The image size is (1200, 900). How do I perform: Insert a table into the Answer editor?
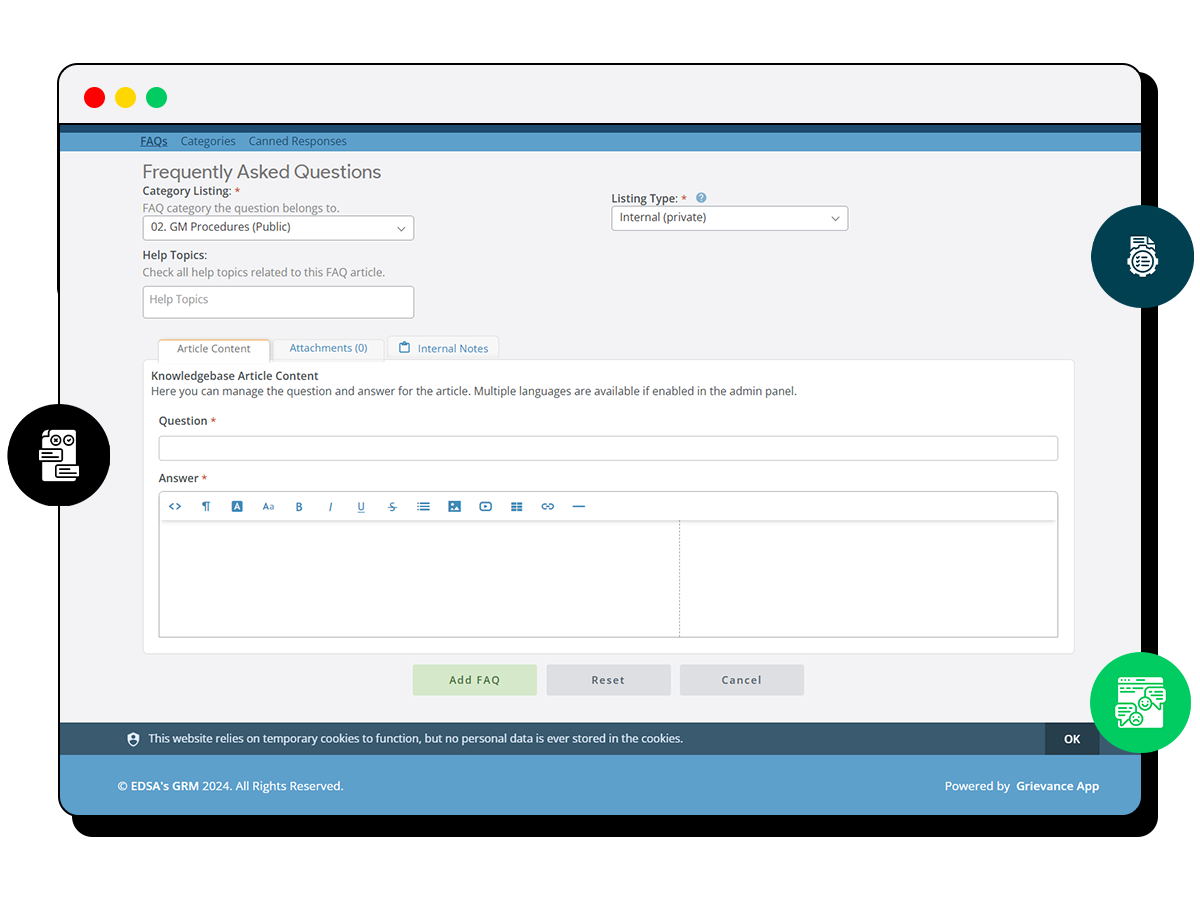pos(516,506)
